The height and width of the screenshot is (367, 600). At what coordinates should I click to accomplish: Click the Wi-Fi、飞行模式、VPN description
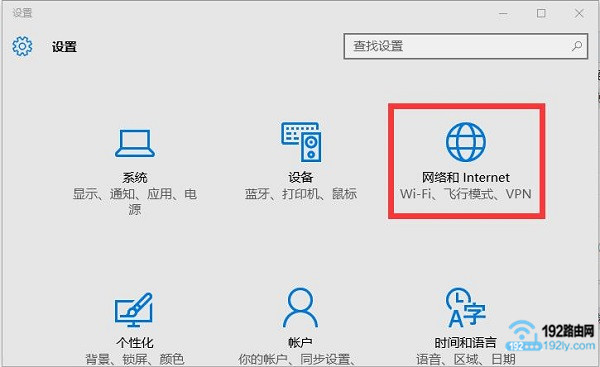(x=466, y=194)
